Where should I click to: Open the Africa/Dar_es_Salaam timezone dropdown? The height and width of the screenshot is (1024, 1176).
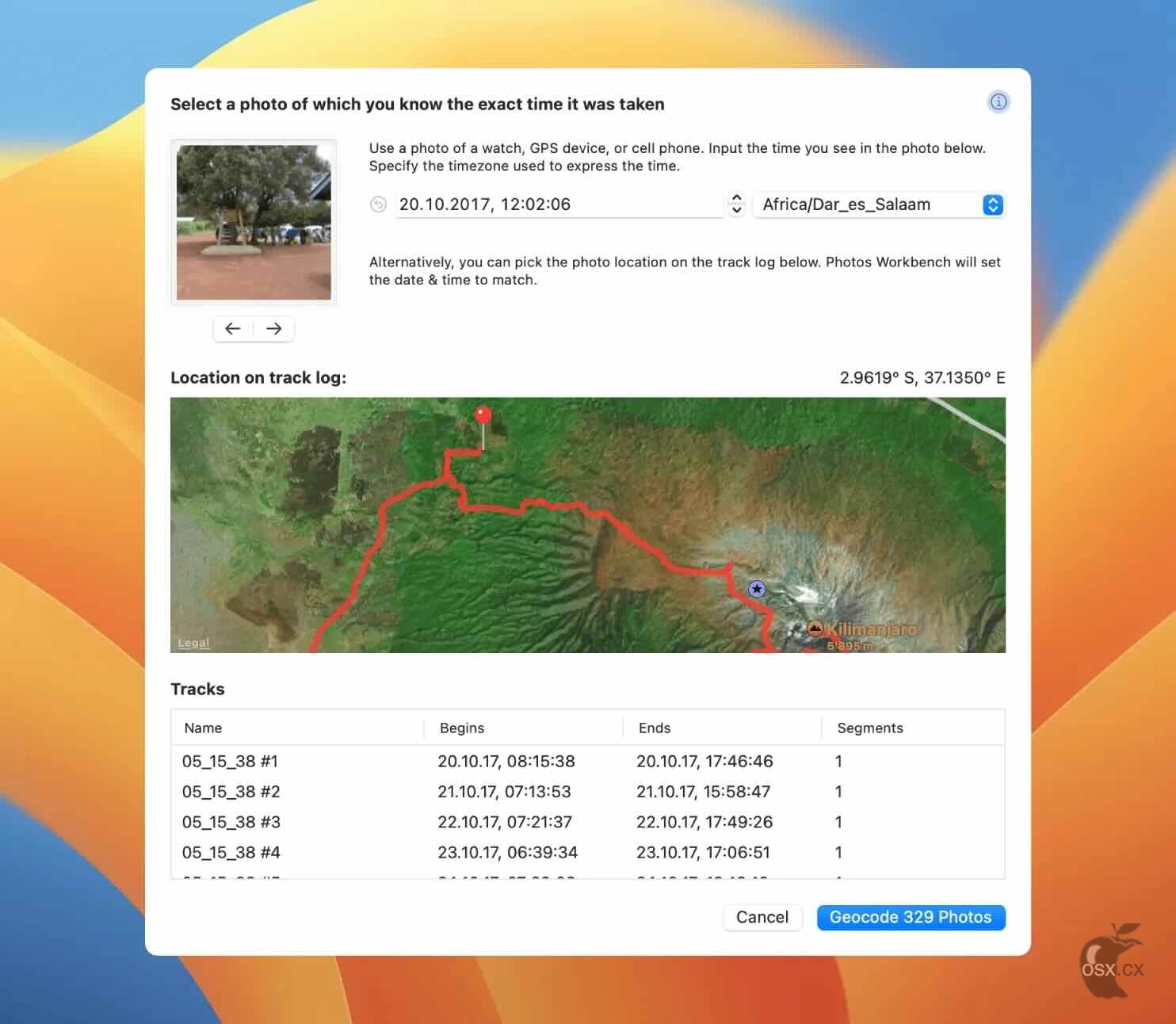click(x=879, y=204)
